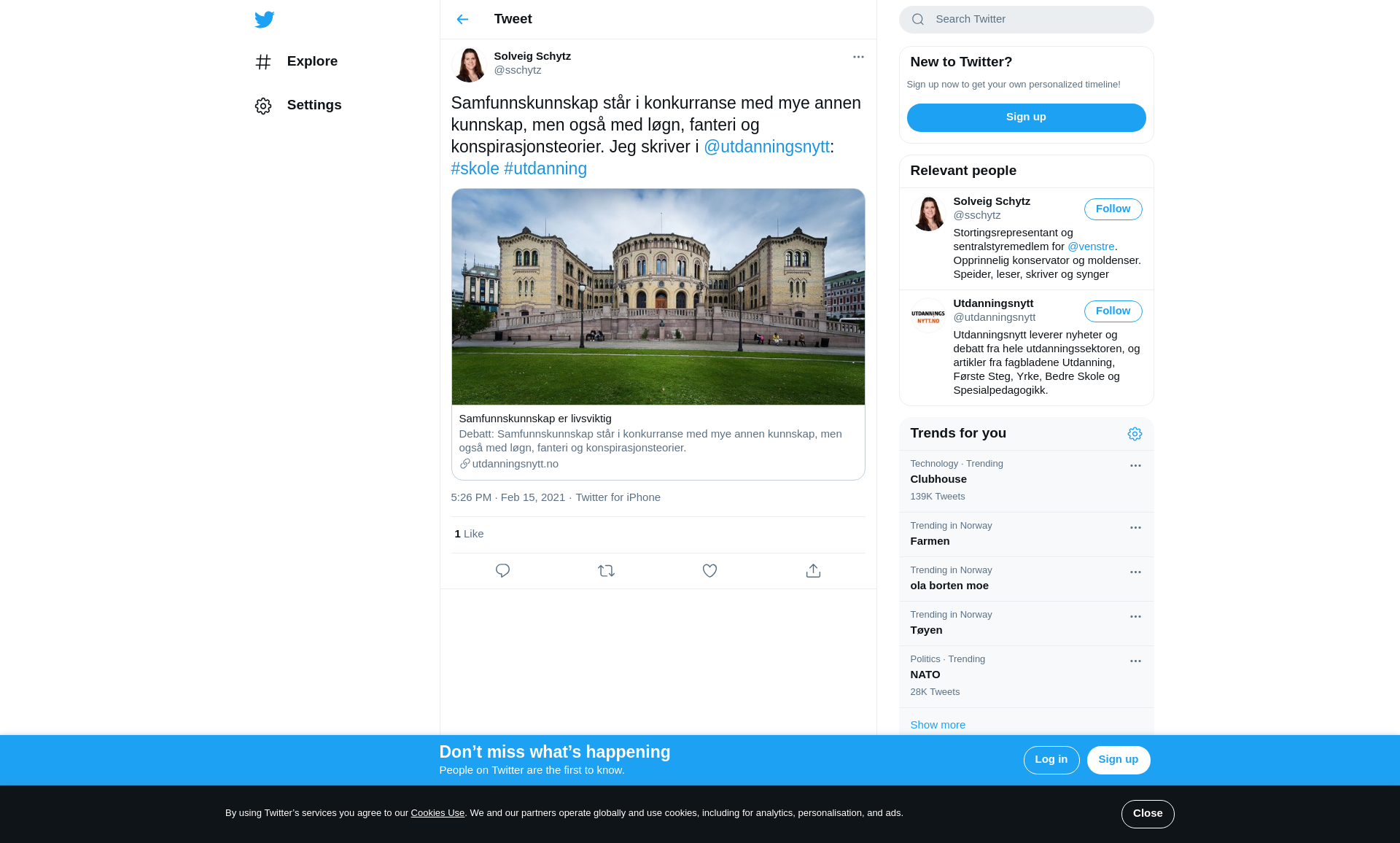Viewport: 1400px width, 843px height.
Task: Click the tweet timestamp 5:26 PM · Feb 15, 2021
Action: (x=507, y=497)
